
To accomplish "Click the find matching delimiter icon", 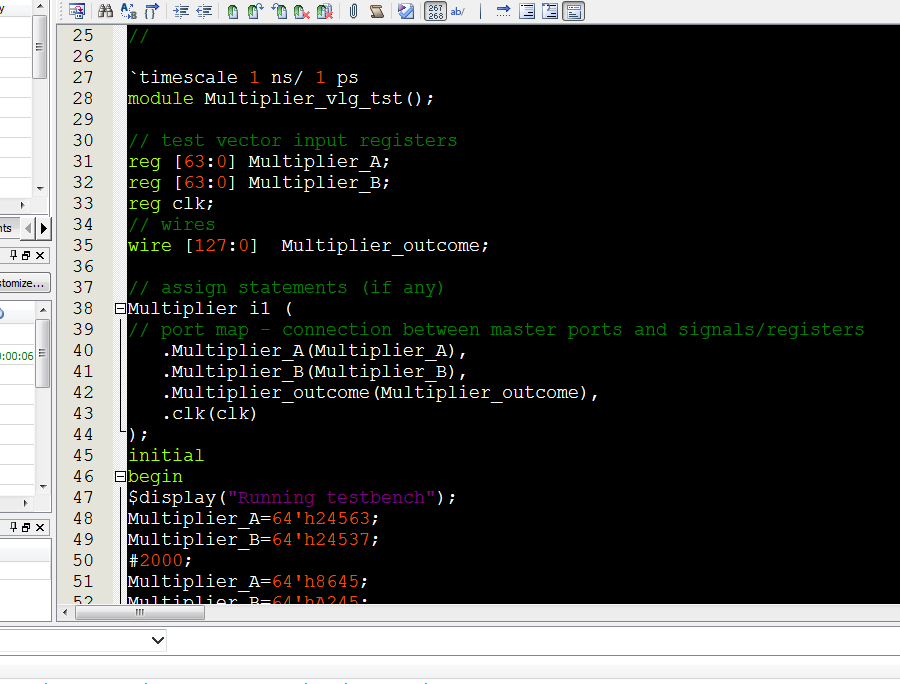I will click(152, 11).
